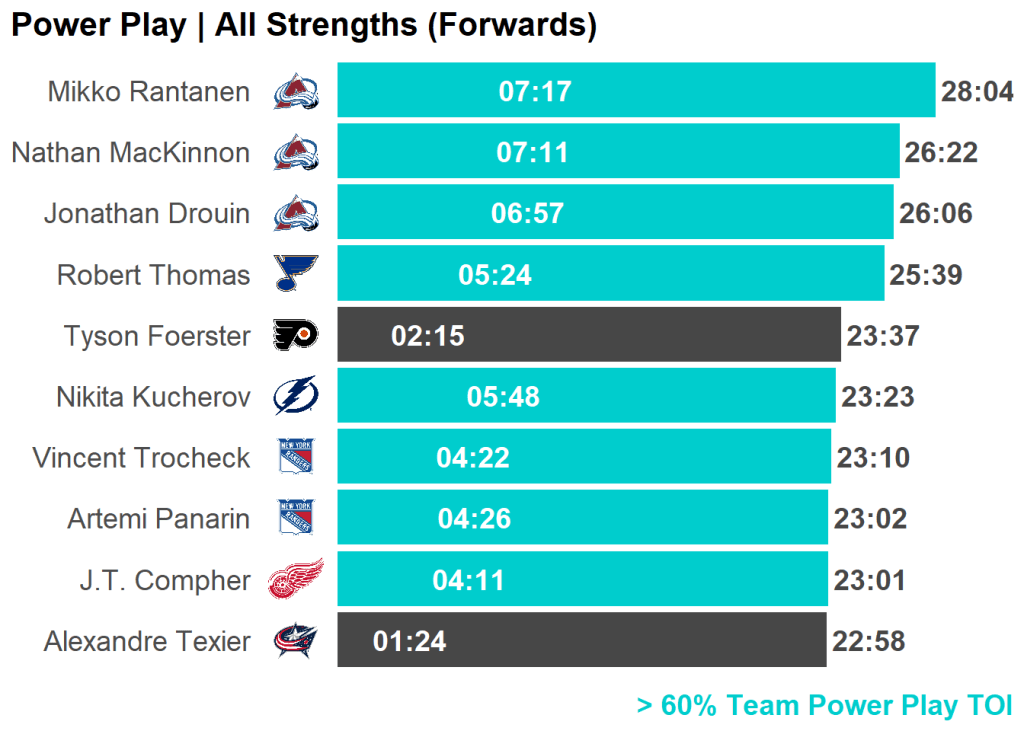1024x731 pixels.
Task: Click the Avalanche logo next to Jonathan Drouin
Action: coord(296,214)
